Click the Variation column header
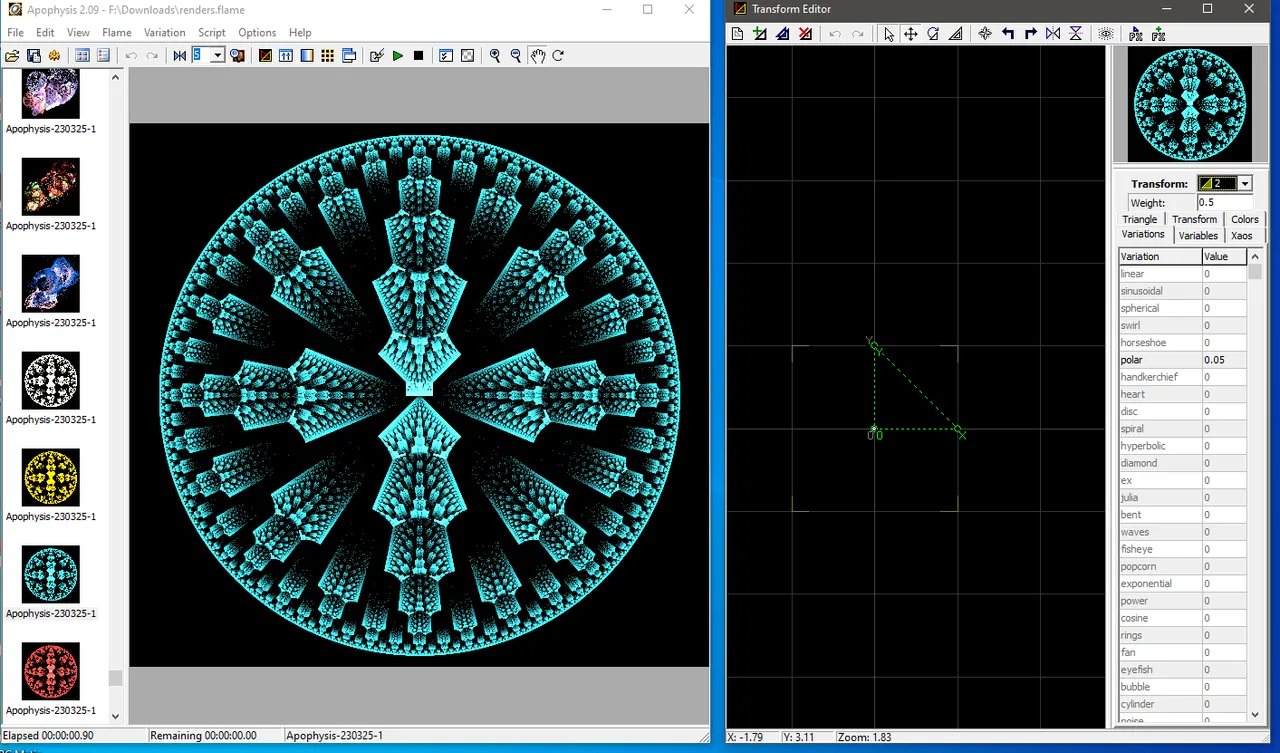The image size is (1280, 753). 1160,256
